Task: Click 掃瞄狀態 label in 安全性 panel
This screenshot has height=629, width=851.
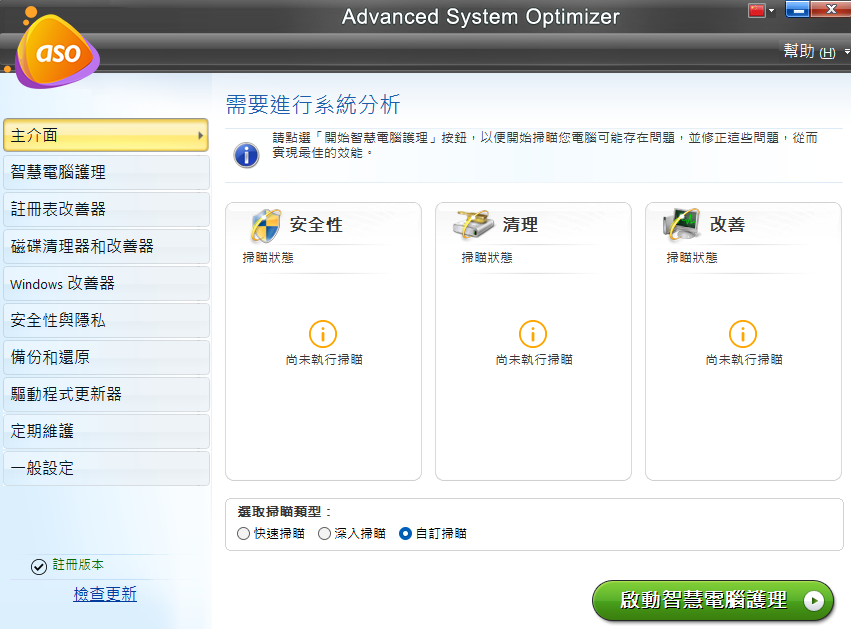Action: 268,258
